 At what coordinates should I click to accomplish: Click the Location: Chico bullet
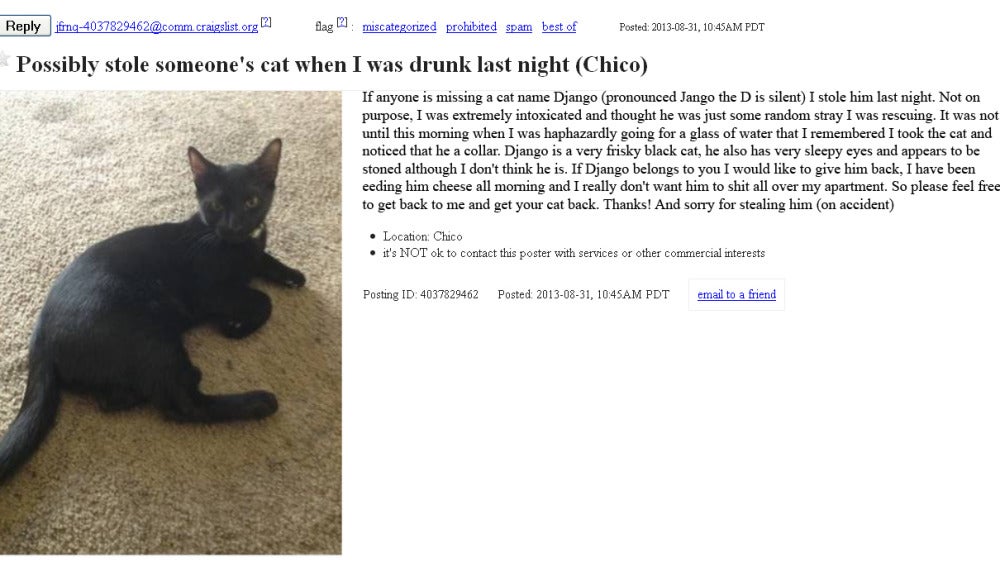click(422, 236)
